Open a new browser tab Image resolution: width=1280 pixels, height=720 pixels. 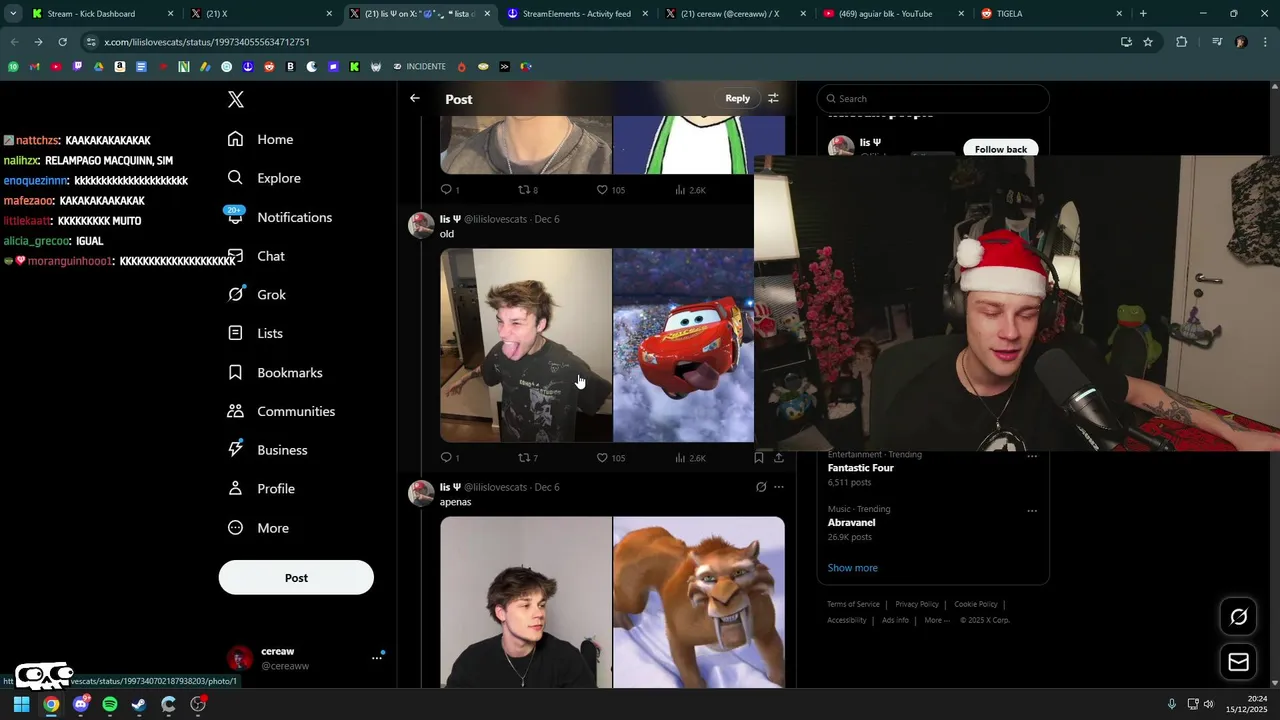pyautogui.click(x=1143, y=14)
